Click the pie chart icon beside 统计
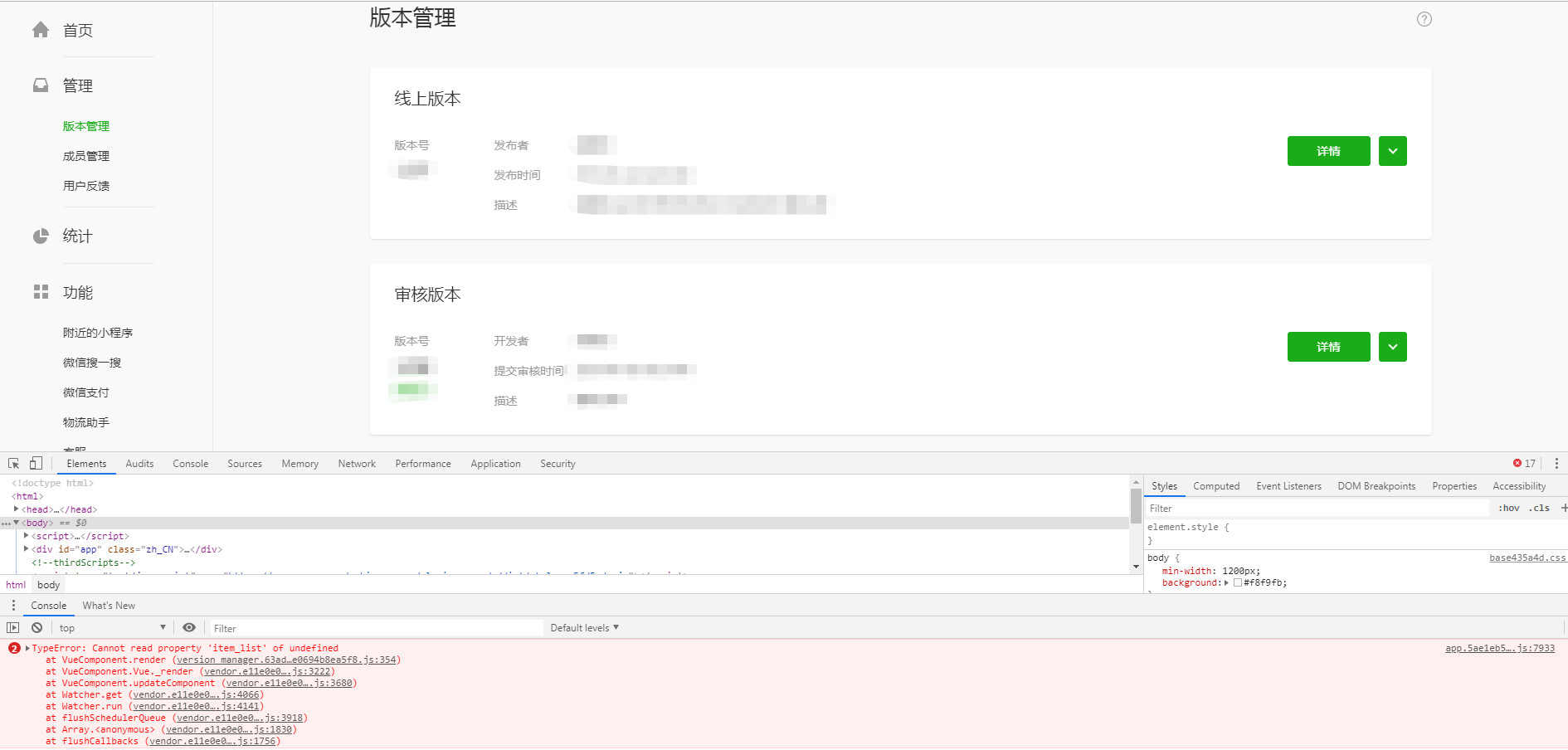Viewport: 1568px width, 750px height. [41, 236]
